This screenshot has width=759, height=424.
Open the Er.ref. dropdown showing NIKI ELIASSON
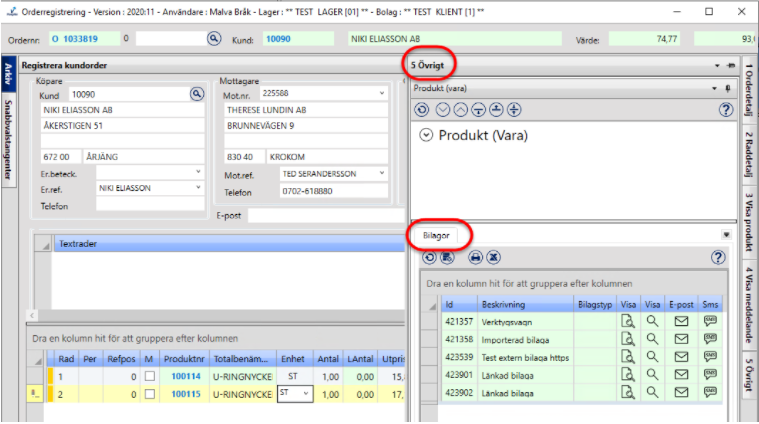198,187
